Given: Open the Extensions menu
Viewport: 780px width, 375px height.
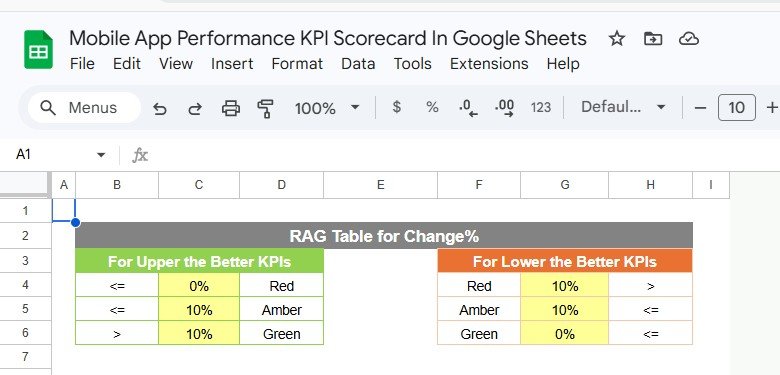Looking at the screenshot, I should [x=489, y=64].
